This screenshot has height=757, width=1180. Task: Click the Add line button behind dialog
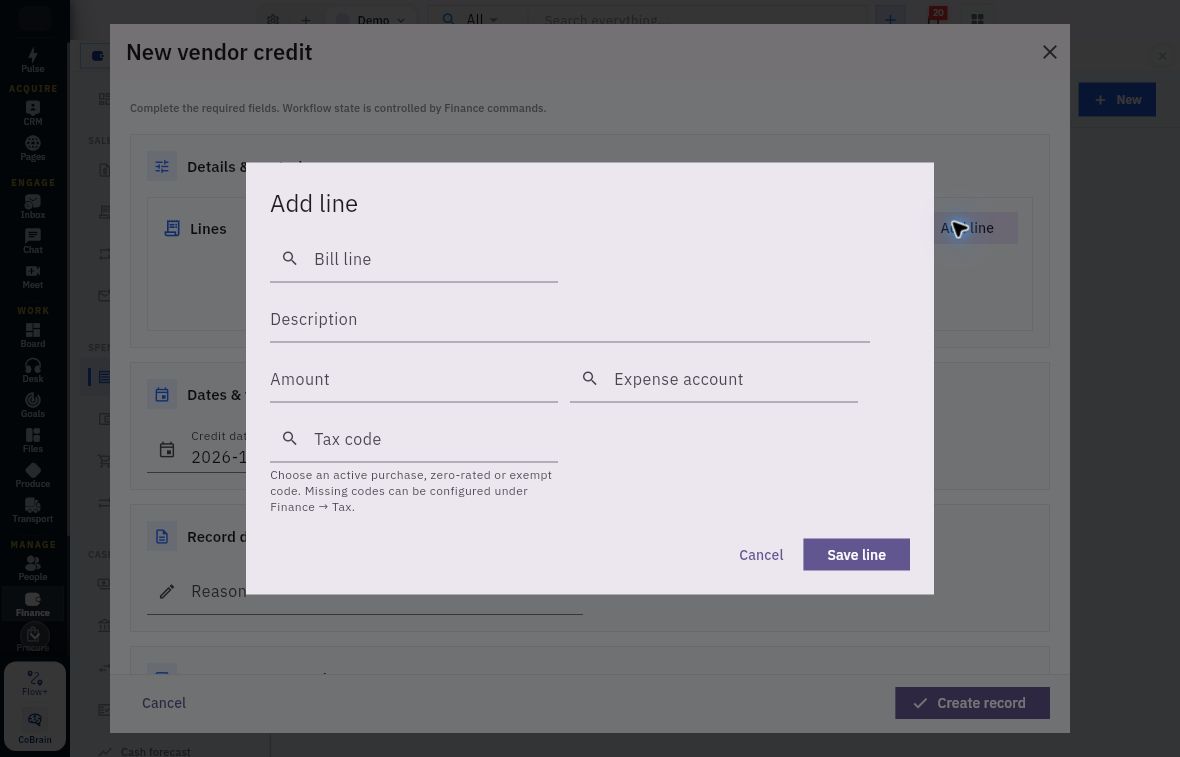click(x=975, y=228)
